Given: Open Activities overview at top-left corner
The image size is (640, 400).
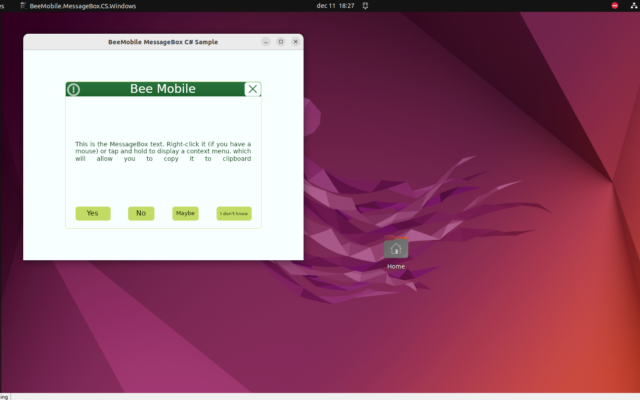Looking at the screenshot, I should point(3,6).
